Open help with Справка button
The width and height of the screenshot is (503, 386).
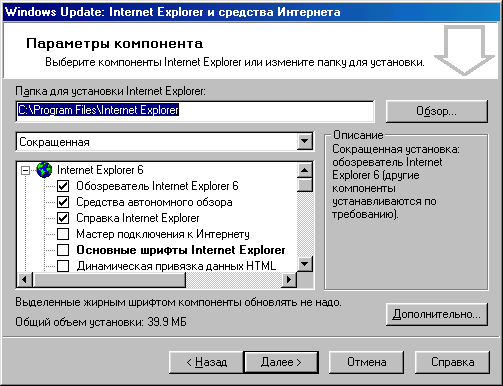click(x=452, y=362)
